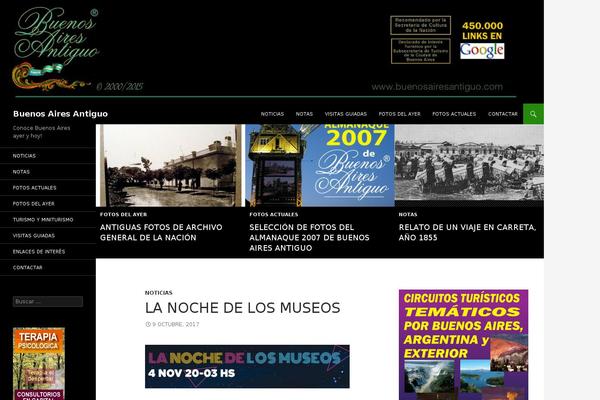Screen dimensions: 600x400
Task: Click sidebar Noticias link
Action: (x=24, y=156)
